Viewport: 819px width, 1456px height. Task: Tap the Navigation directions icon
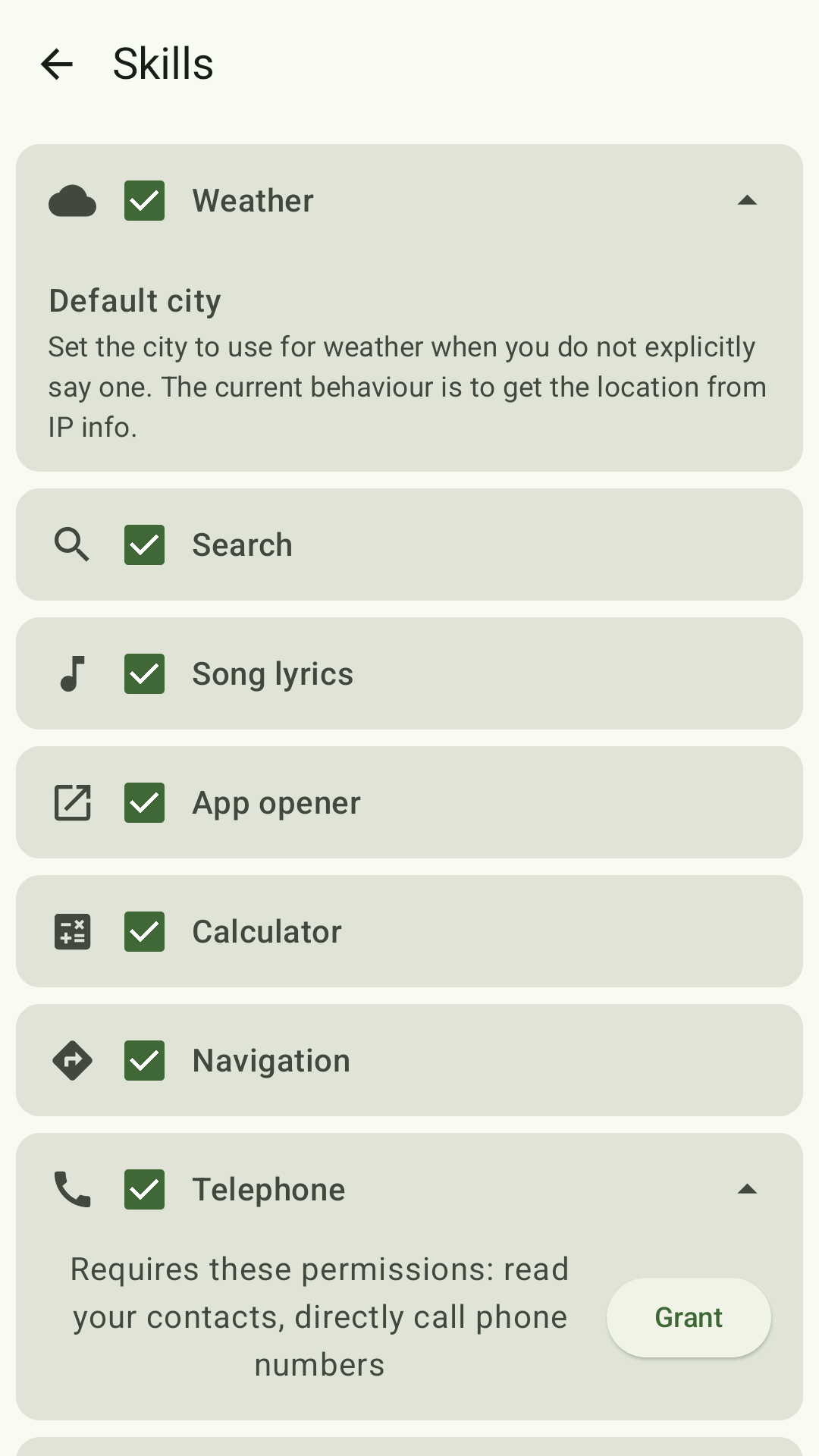point(72,1060)
